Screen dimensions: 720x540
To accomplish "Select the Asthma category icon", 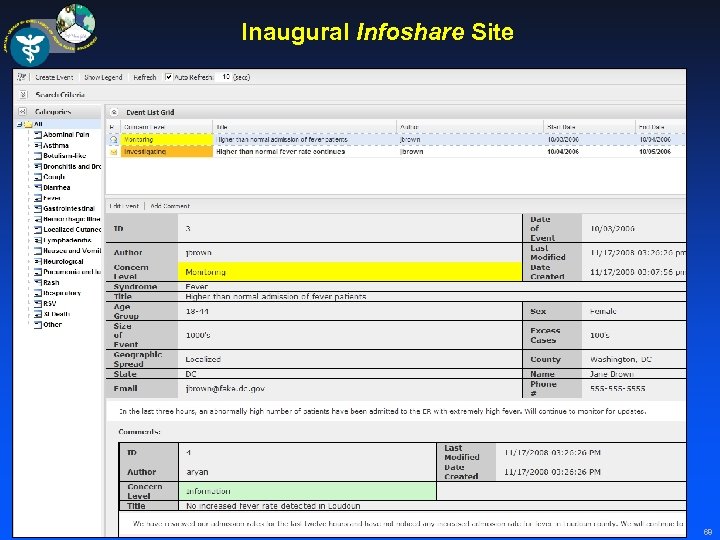I will point(38,145).
